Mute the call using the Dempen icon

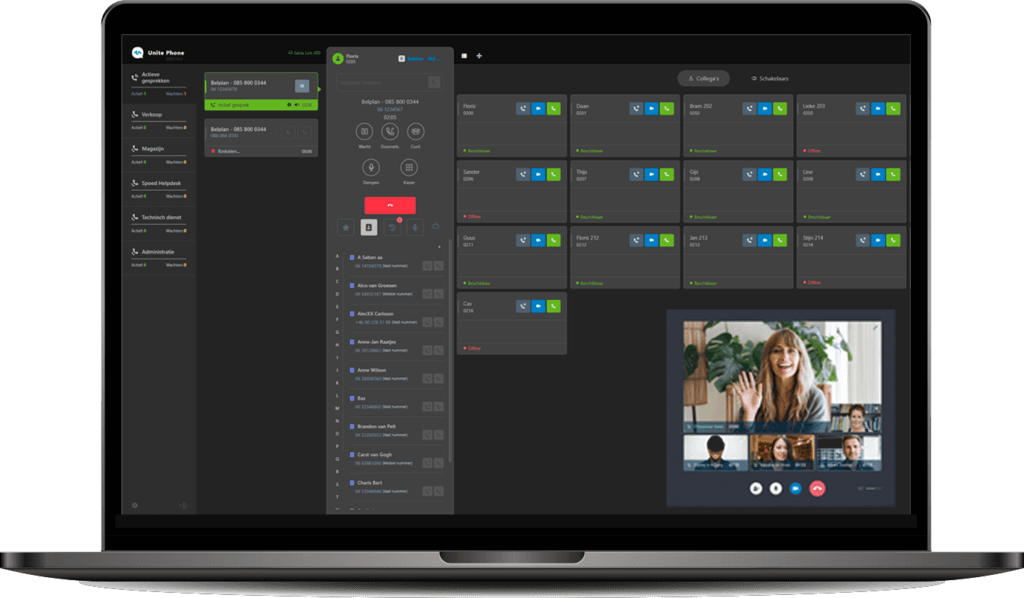coord(371,167)
